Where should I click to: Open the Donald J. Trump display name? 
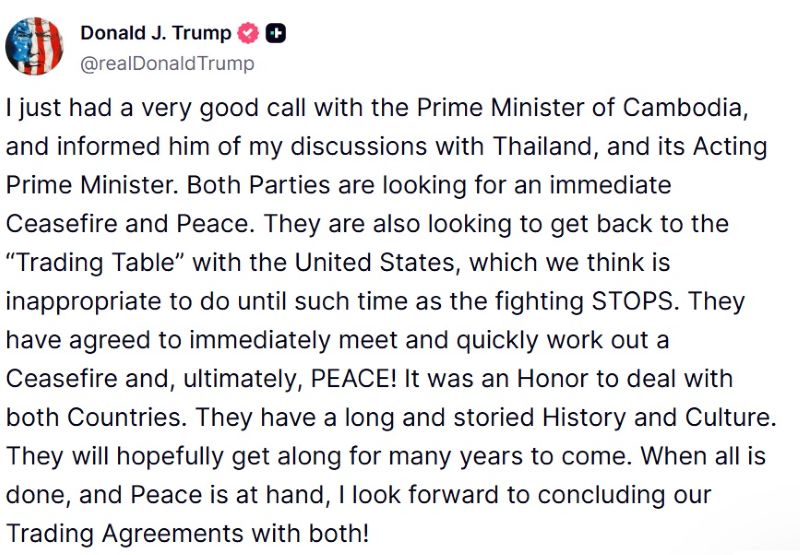click(156, 33)
